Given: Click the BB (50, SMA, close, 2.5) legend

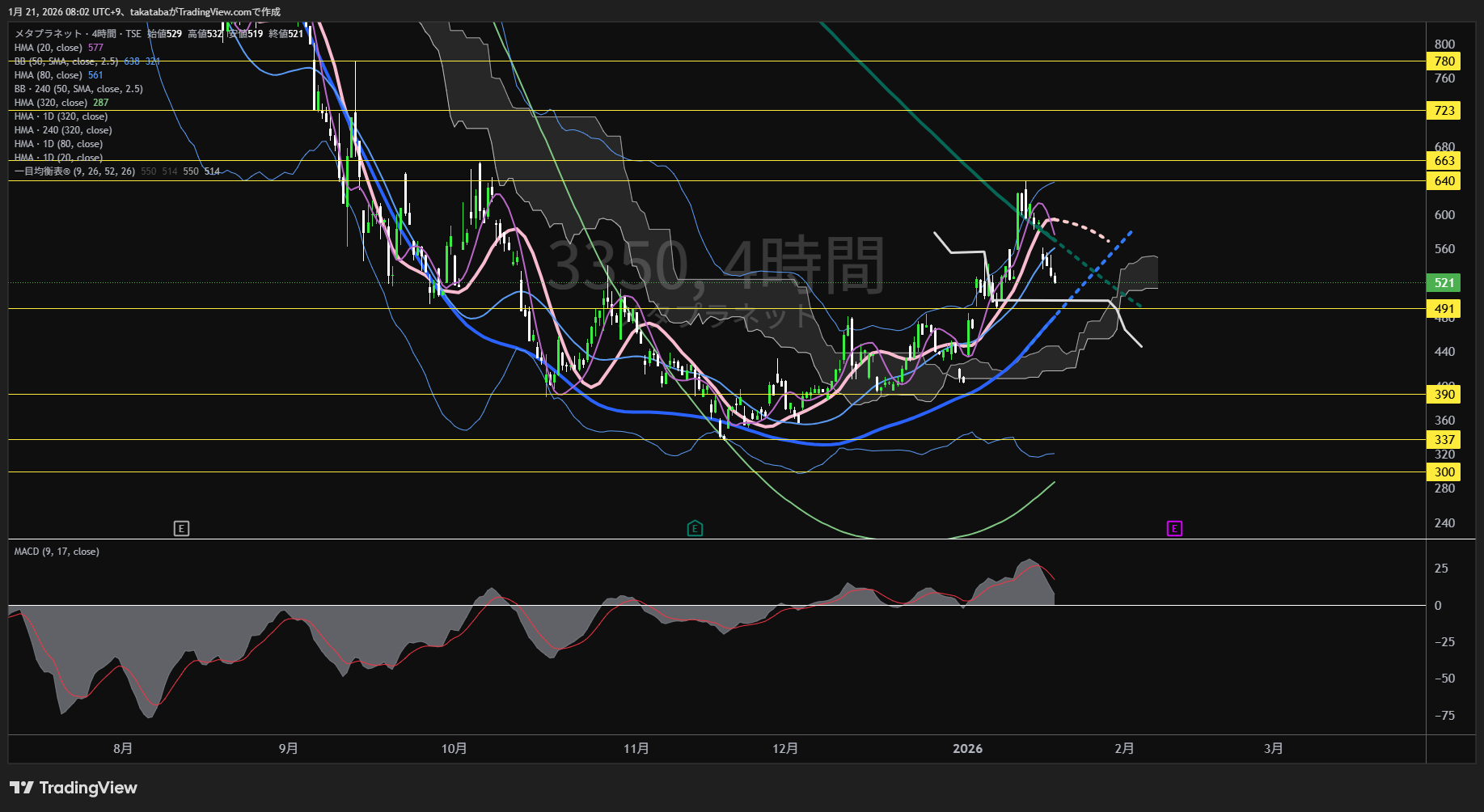Looking at the screenshot, I should point(66,61).
